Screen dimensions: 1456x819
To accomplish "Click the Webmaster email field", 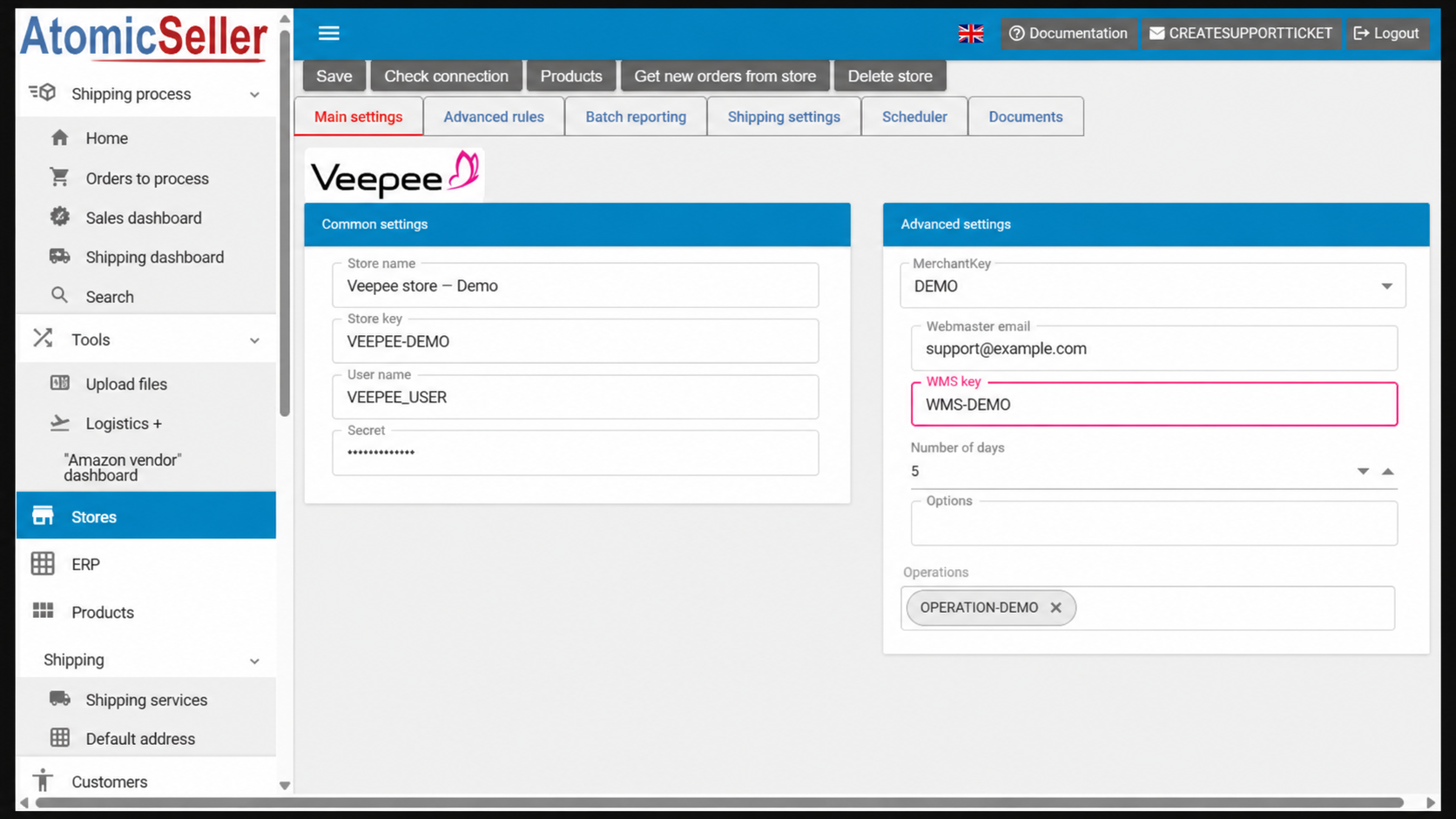I will click(x=1154, y=348).
